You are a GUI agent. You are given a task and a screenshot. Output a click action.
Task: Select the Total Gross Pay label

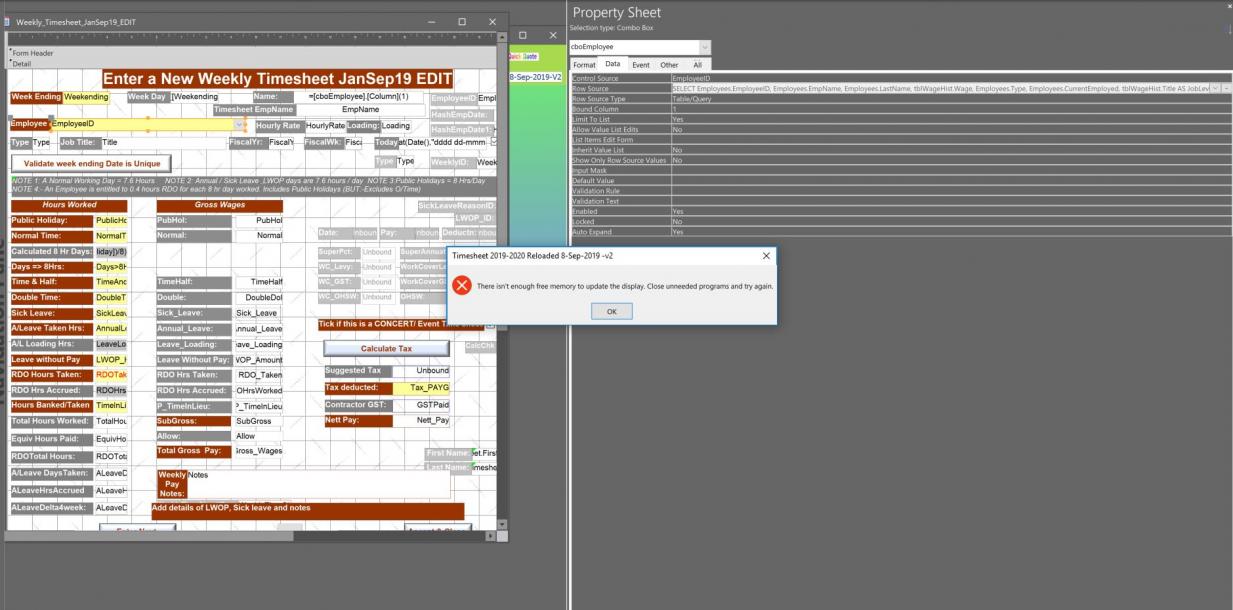click(x=194, y=451)
